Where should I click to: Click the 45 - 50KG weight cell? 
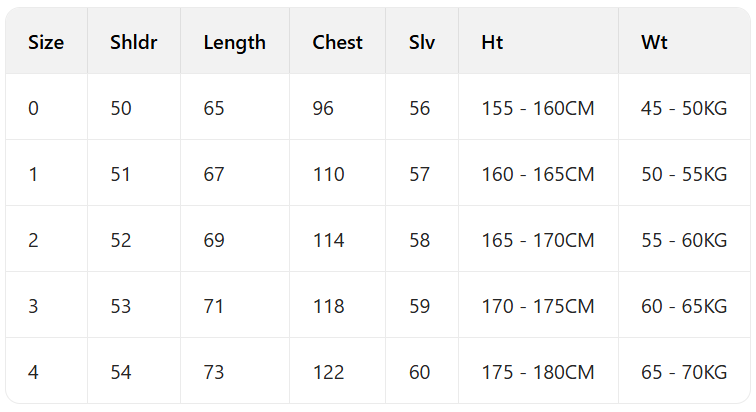(x=684, y=108)
